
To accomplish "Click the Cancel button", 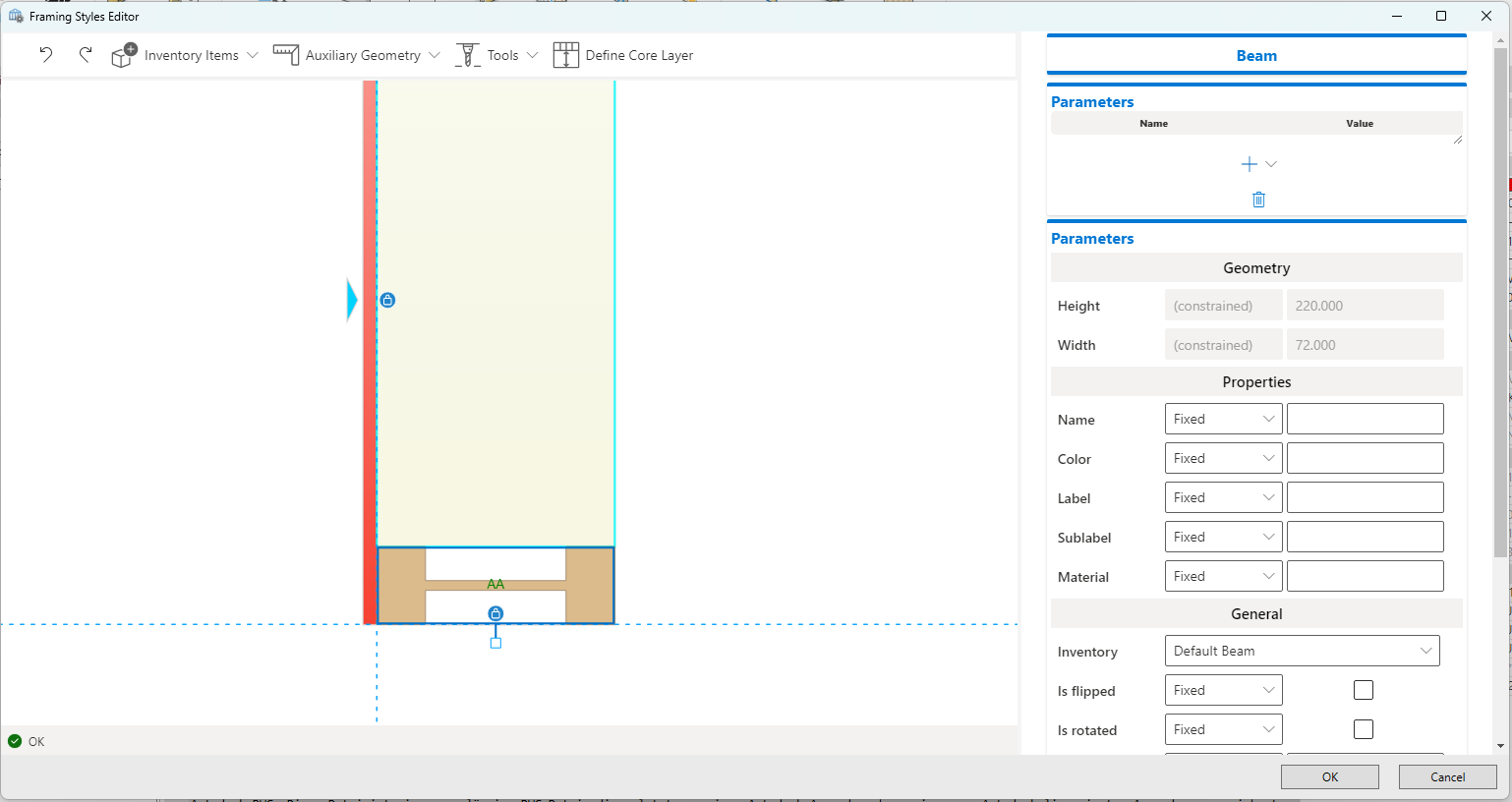I will (x=1448, y=776).
